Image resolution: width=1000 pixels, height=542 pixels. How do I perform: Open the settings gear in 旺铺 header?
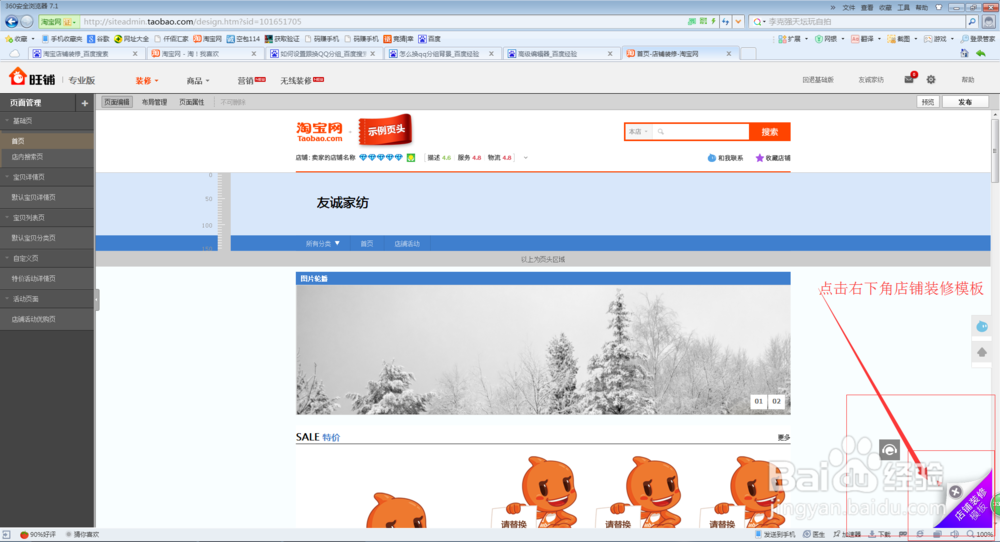tap(931, 80)
